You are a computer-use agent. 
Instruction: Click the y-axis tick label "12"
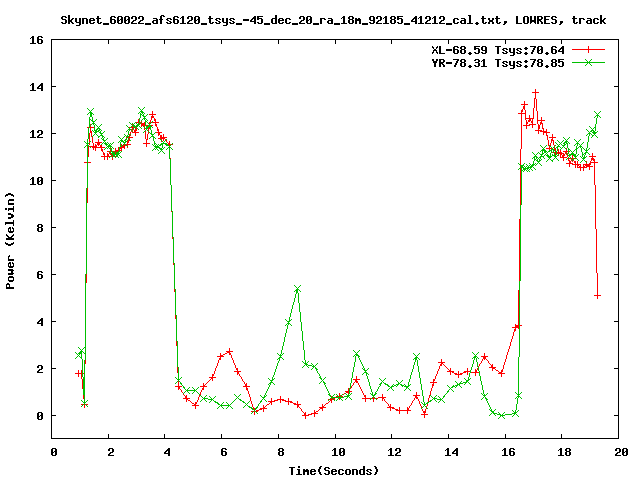[36, 134]
